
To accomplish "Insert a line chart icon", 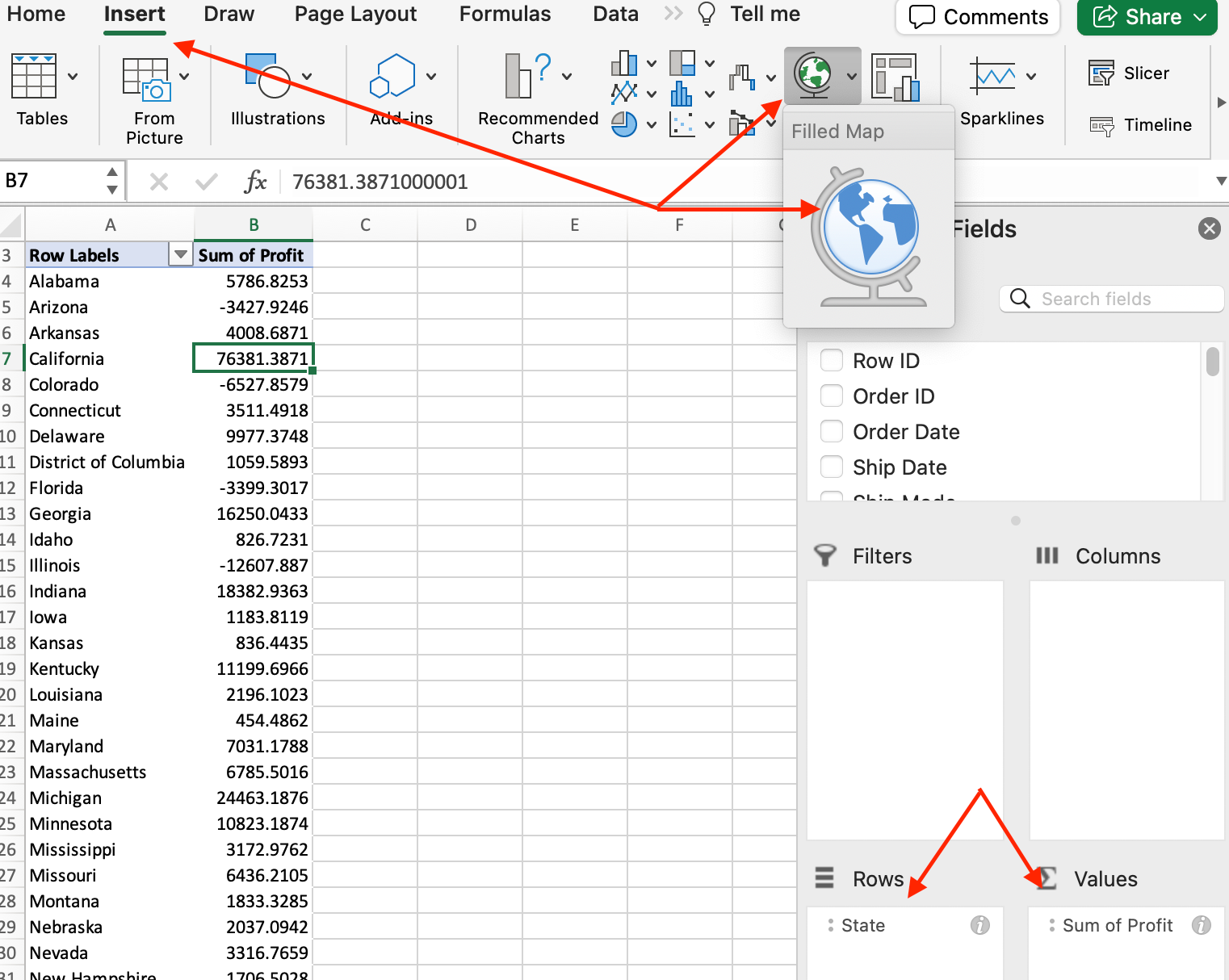I will (624, 94).
